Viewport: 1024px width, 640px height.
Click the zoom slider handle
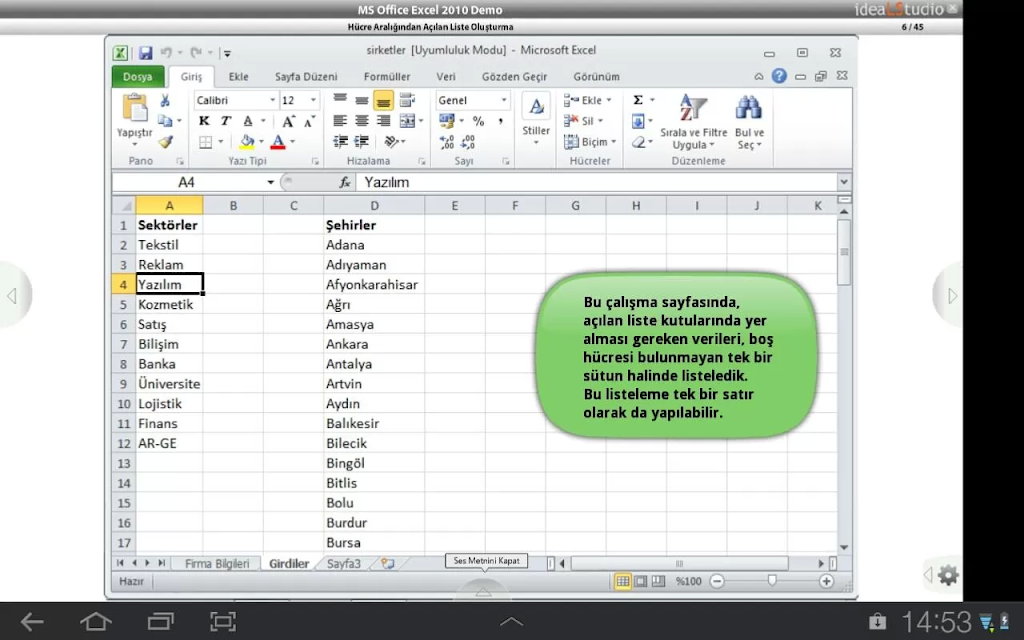[x=772, y=581]
